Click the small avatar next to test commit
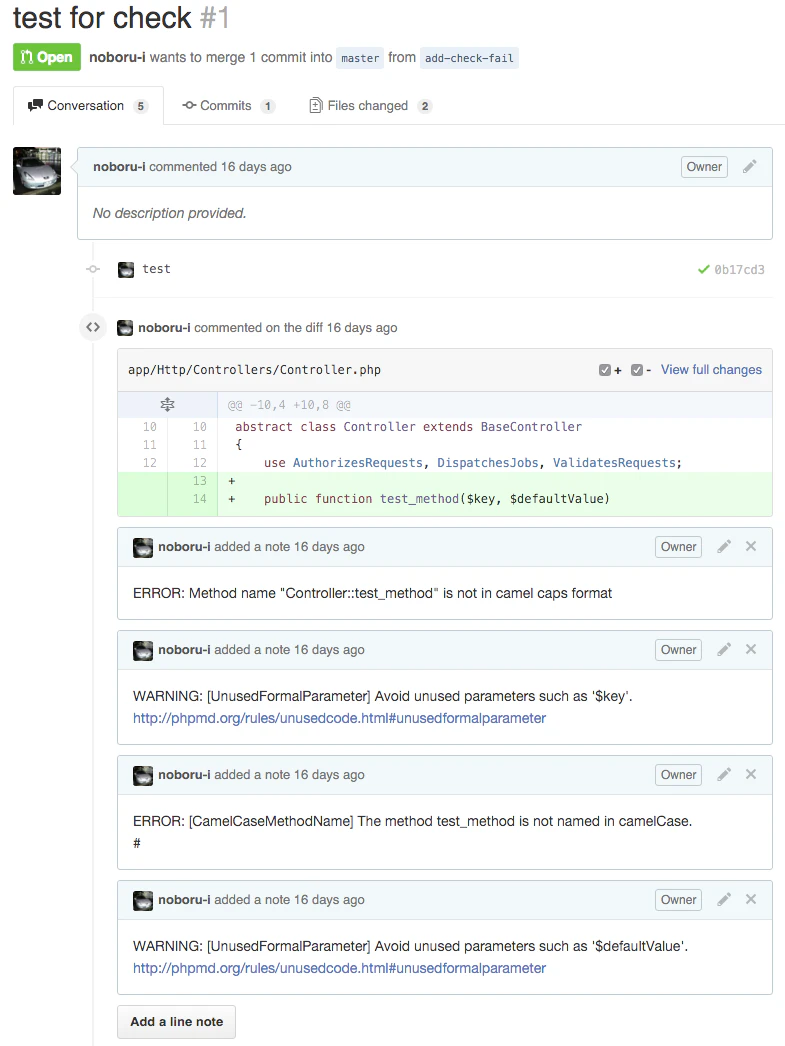This screenshot has height=1046, width=785. point(126,270)
